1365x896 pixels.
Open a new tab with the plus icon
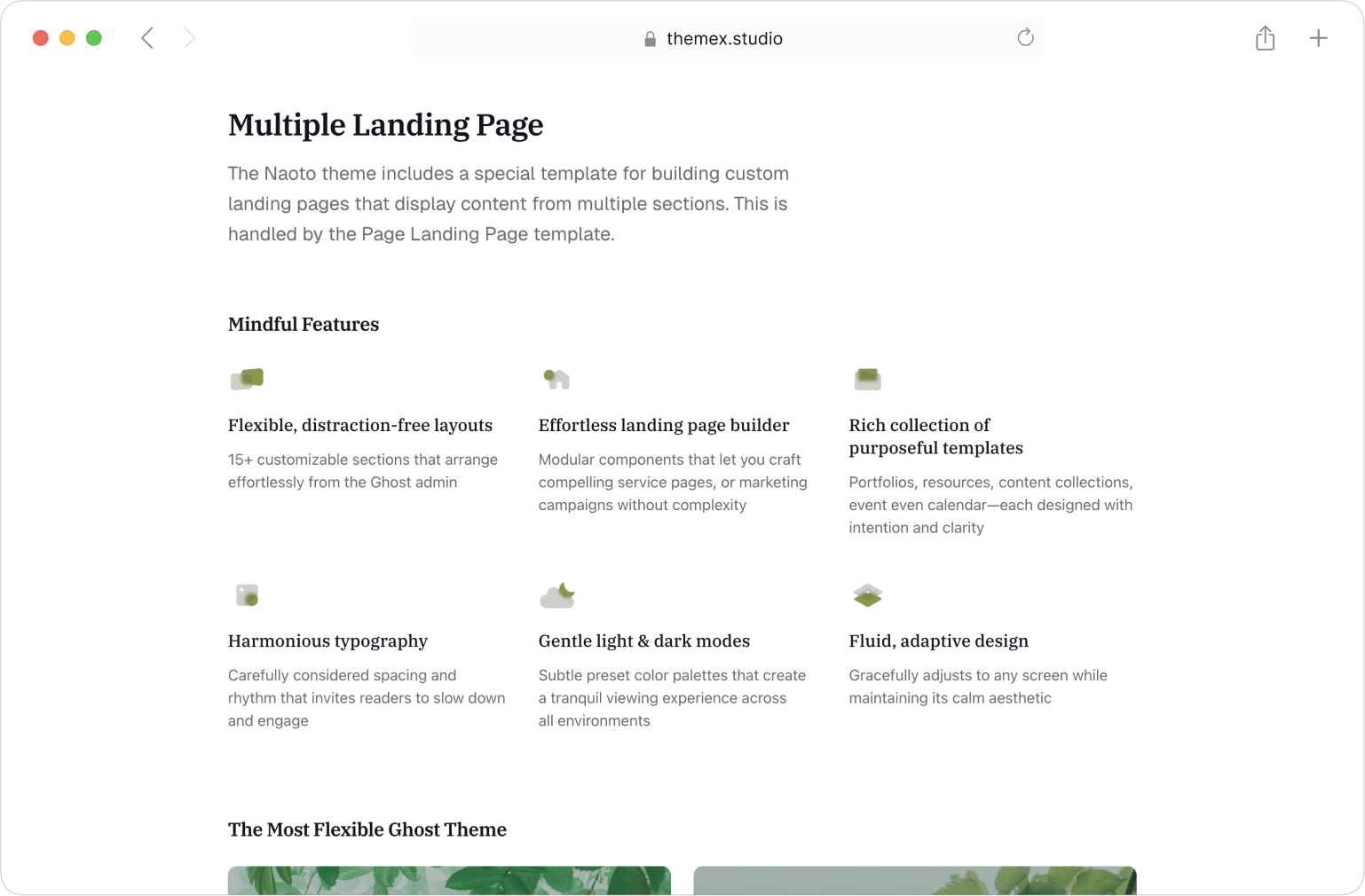[1318, 38]
